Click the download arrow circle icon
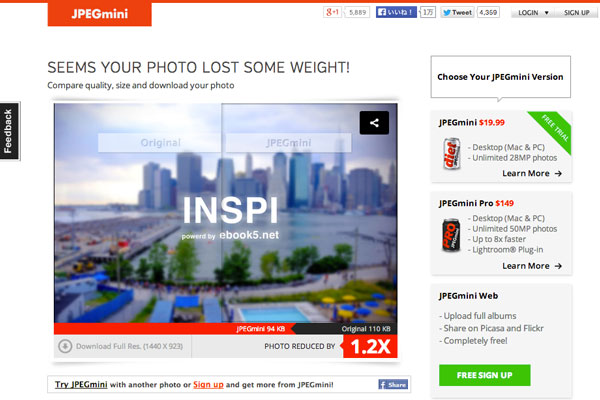The width and height of the screenshot is (600, 400). [x=65, y=346]
